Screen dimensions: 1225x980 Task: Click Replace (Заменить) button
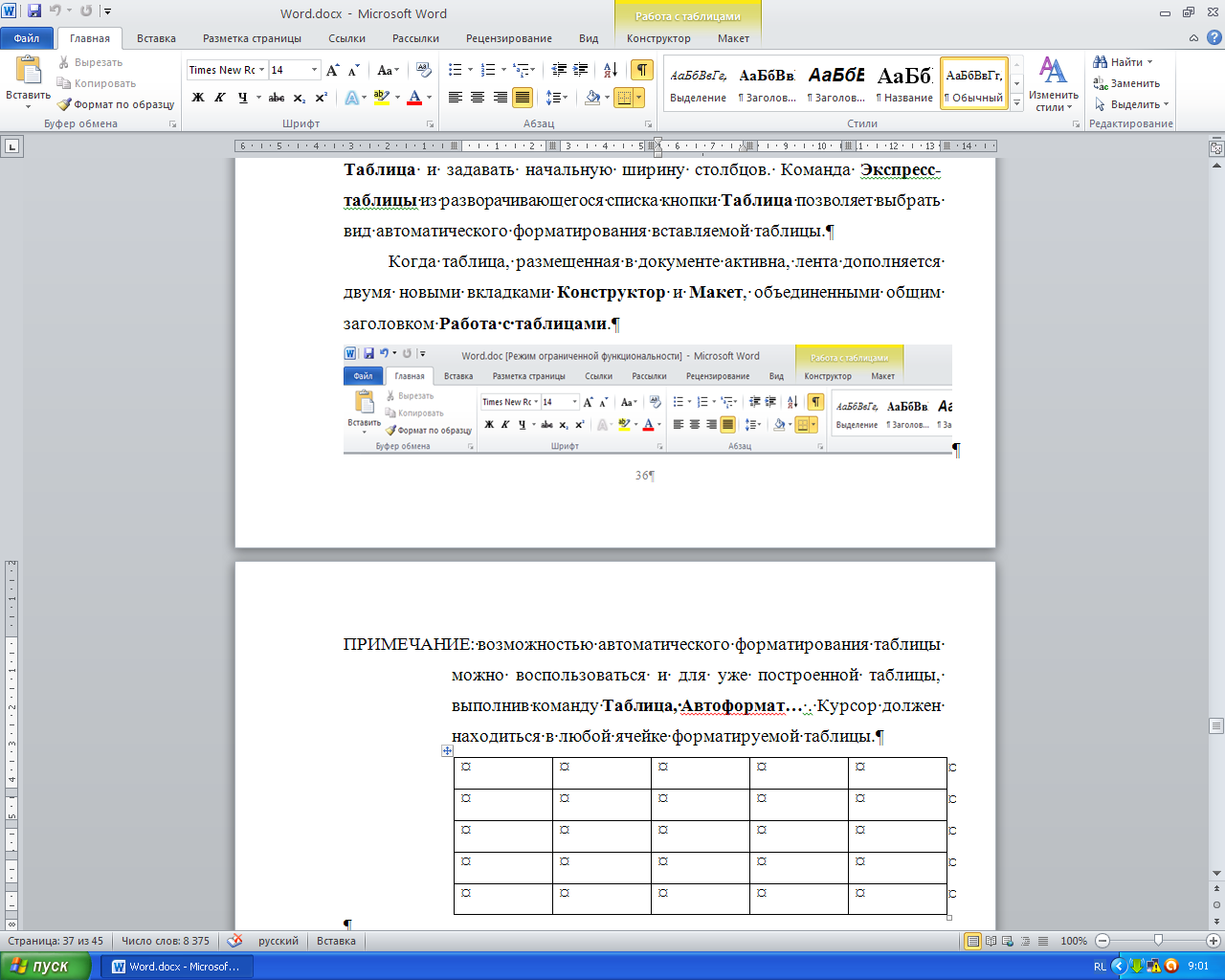pos(1126,83)
